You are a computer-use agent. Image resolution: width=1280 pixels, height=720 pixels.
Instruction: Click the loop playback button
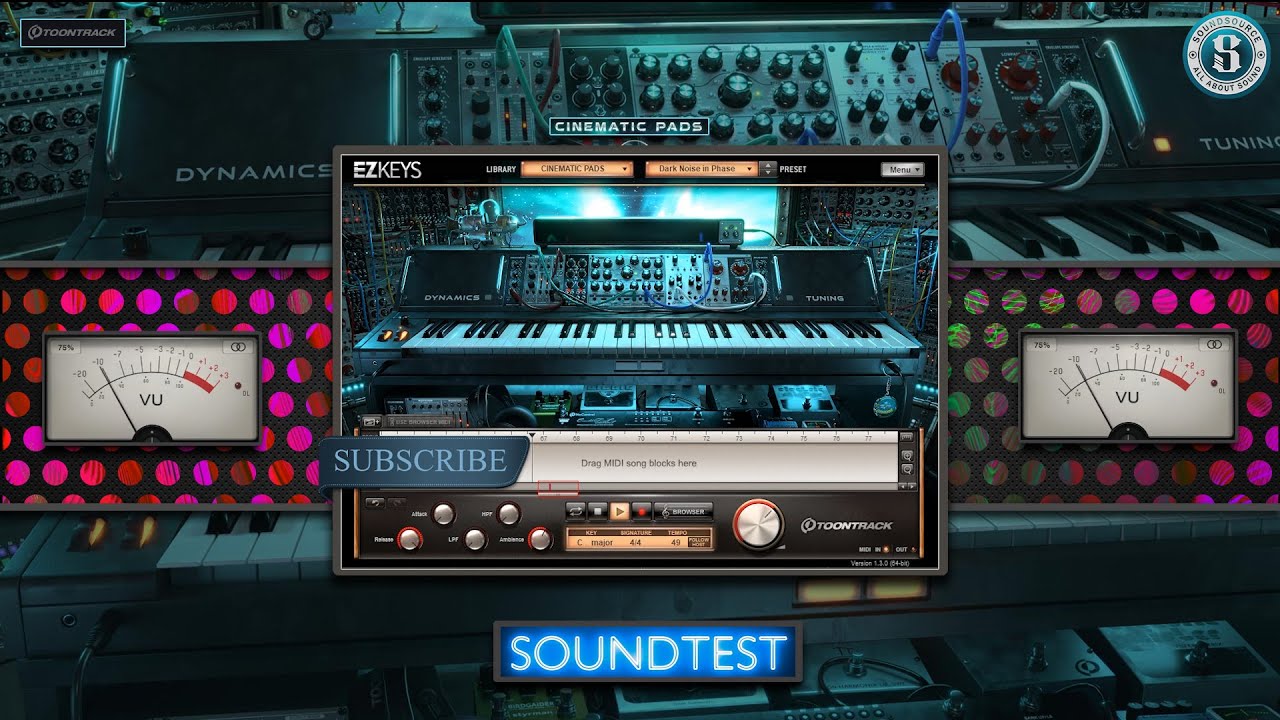(x=576, y=511)
